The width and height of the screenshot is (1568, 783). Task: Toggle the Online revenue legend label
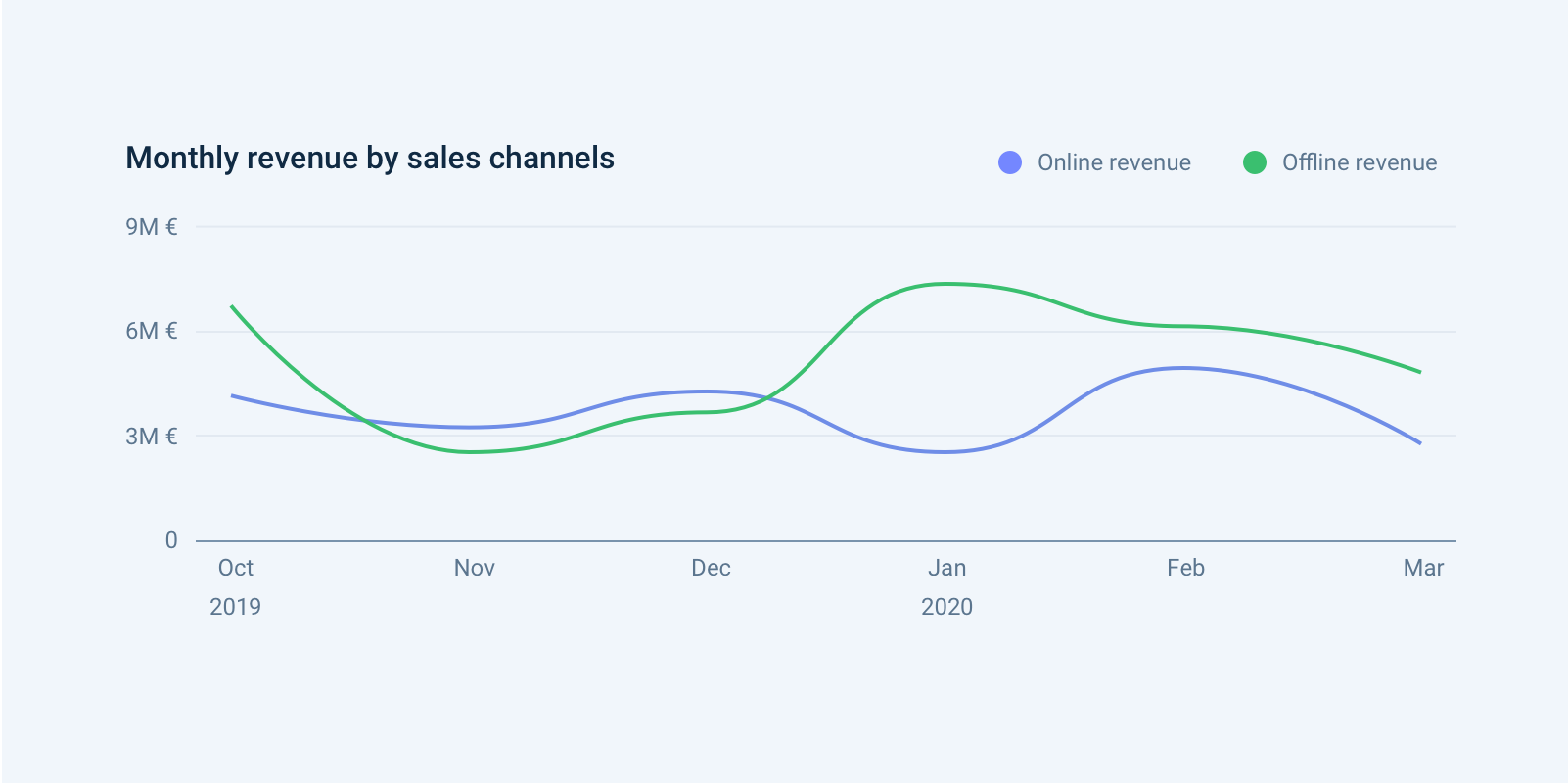coord(1114,162)
